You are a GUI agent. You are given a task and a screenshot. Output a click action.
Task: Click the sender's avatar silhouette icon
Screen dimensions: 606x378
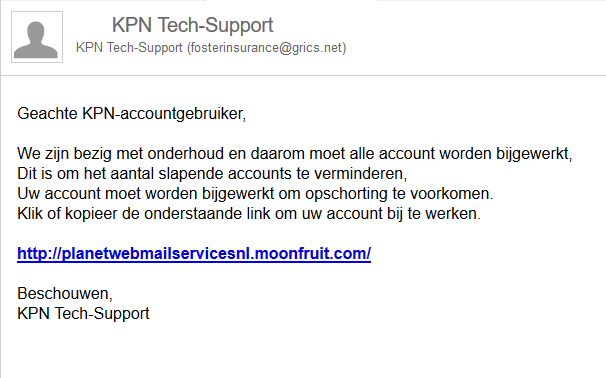(37, 37)
